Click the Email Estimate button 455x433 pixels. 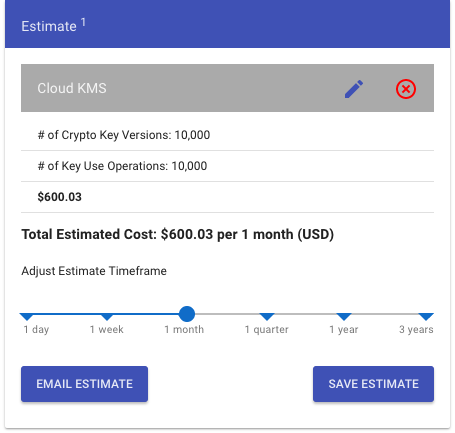tap(84, 384)
